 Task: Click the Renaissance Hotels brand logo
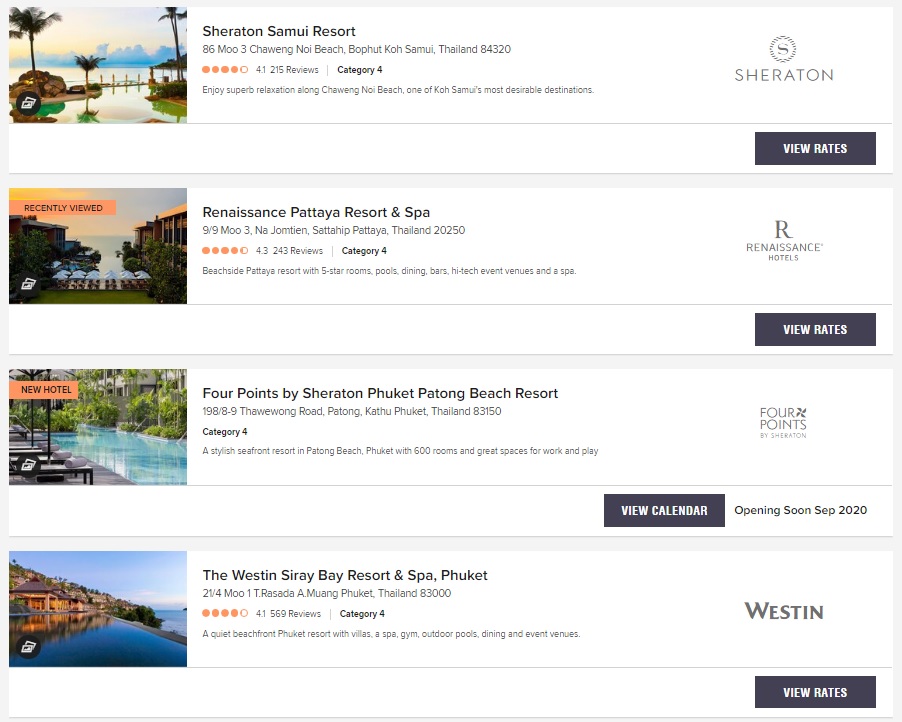(783, 240)
